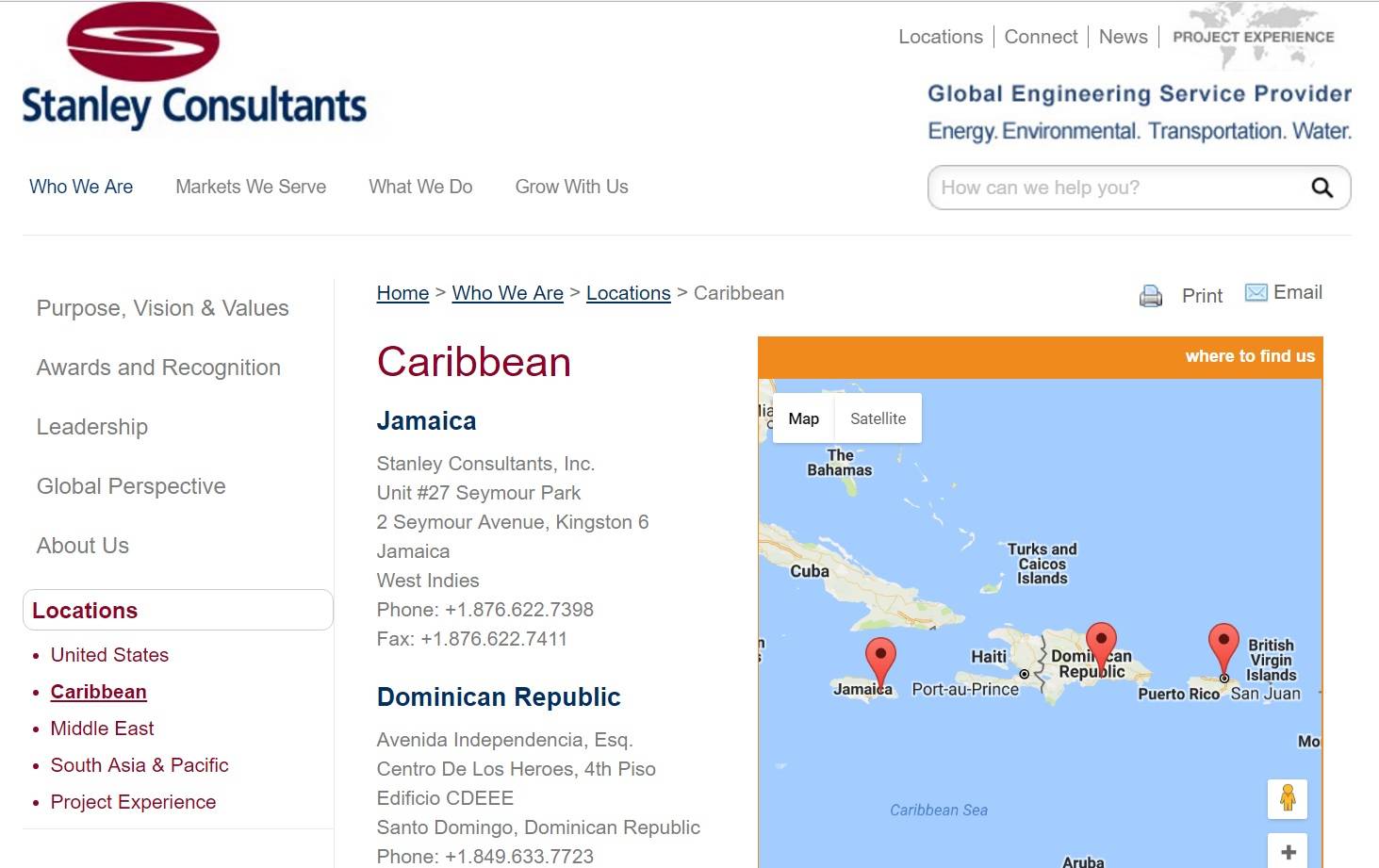Select the Puerto Rico map marker

point(1223,645)
